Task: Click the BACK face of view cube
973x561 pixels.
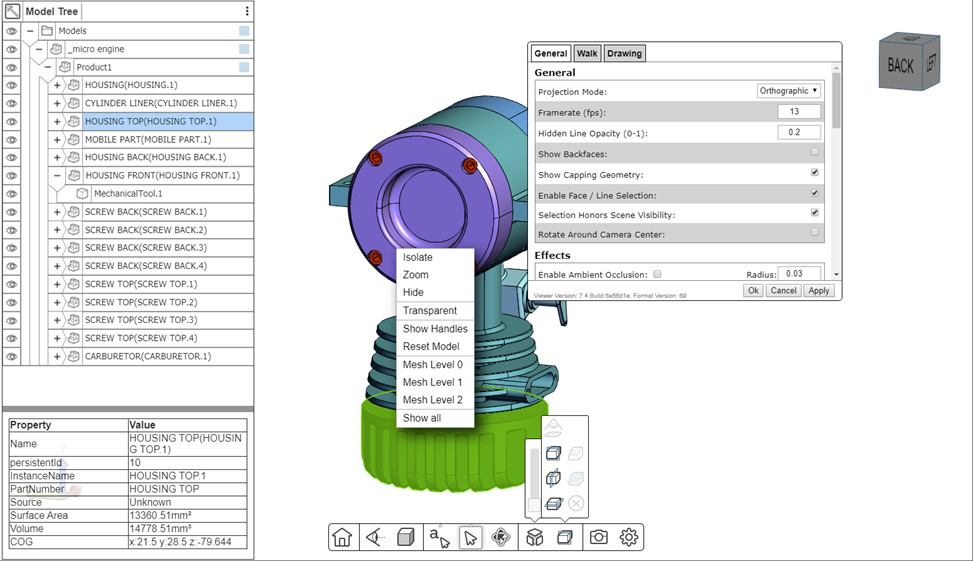Action: point(900,66)
